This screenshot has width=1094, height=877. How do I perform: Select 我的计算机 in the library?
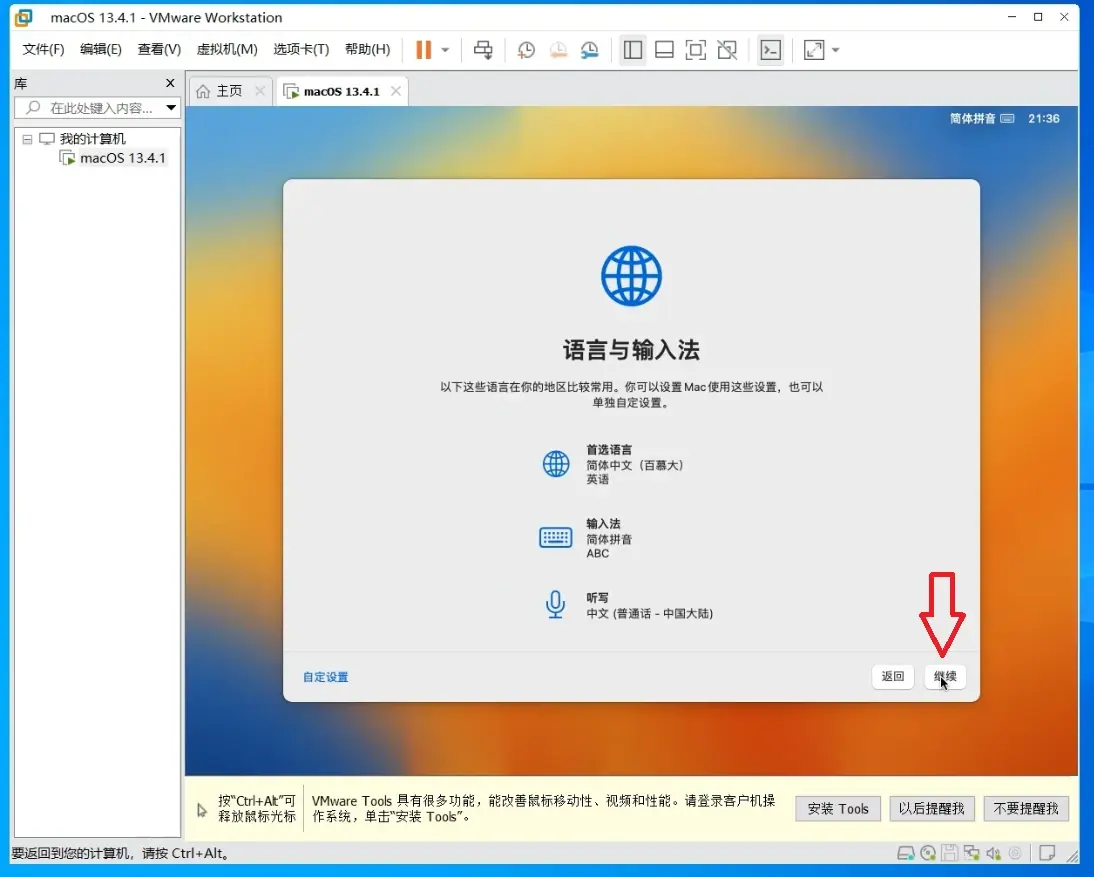coord(92,139)
